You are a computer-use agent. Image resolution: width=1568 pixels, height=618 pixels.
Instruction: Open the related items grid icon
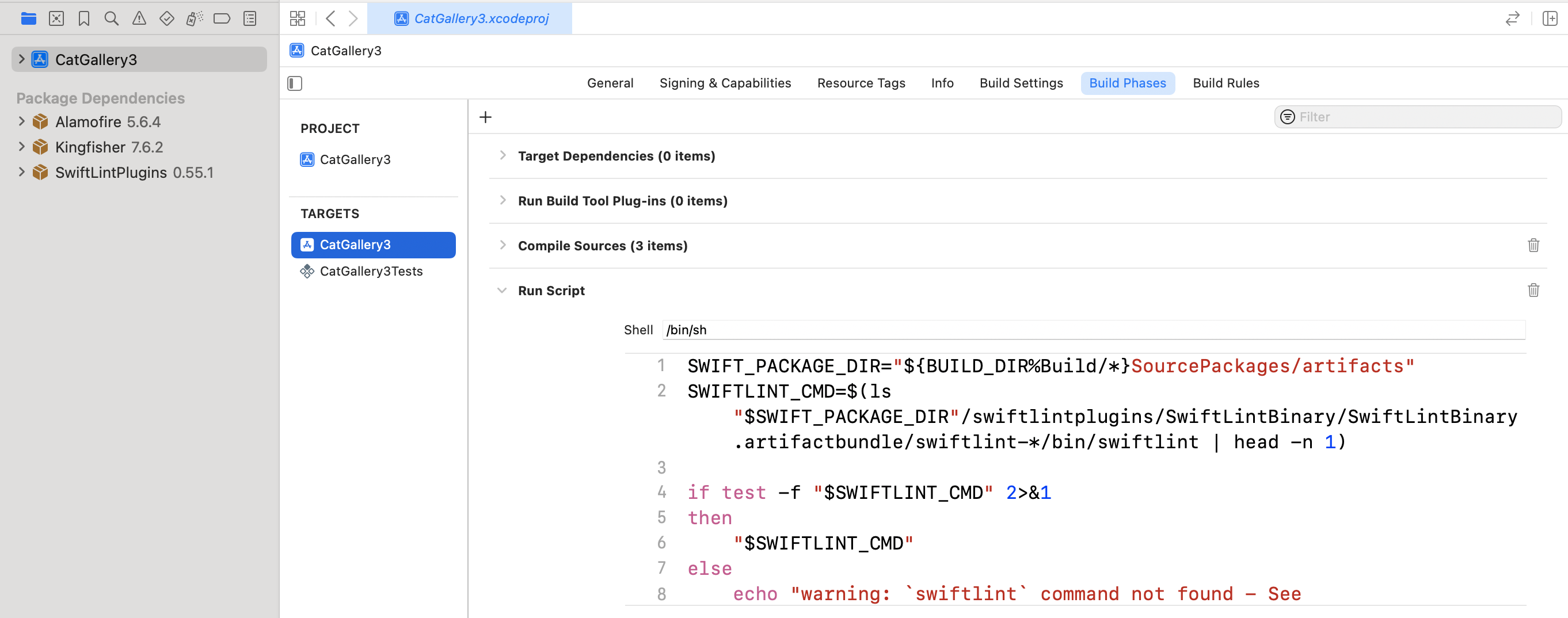pos(298,19)
